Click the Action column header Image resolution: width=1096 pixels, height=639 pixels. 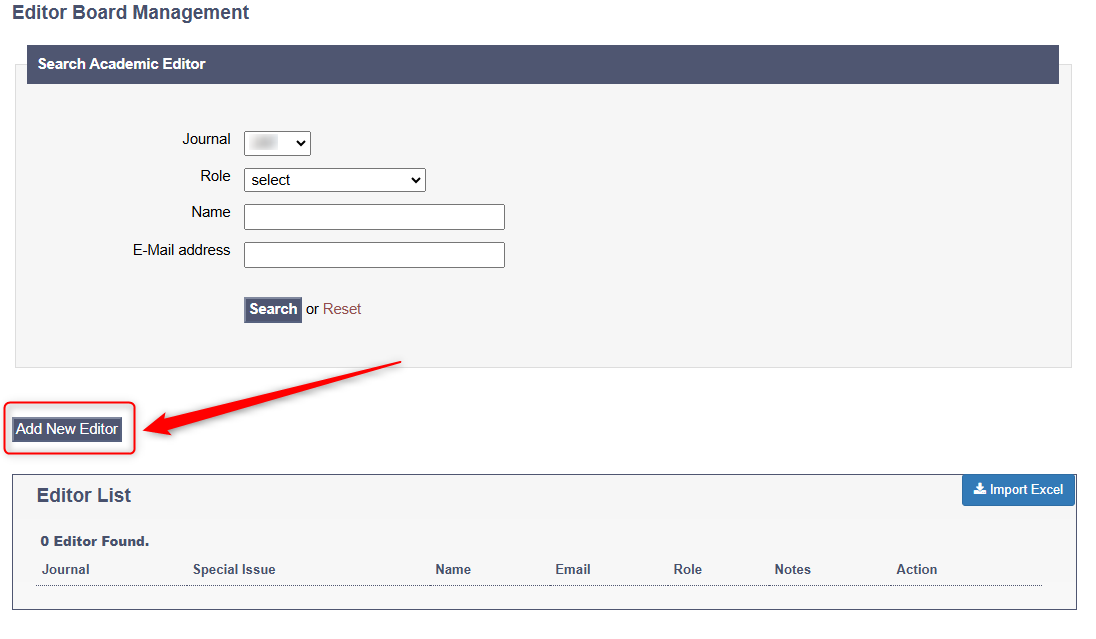pos(916,569)
